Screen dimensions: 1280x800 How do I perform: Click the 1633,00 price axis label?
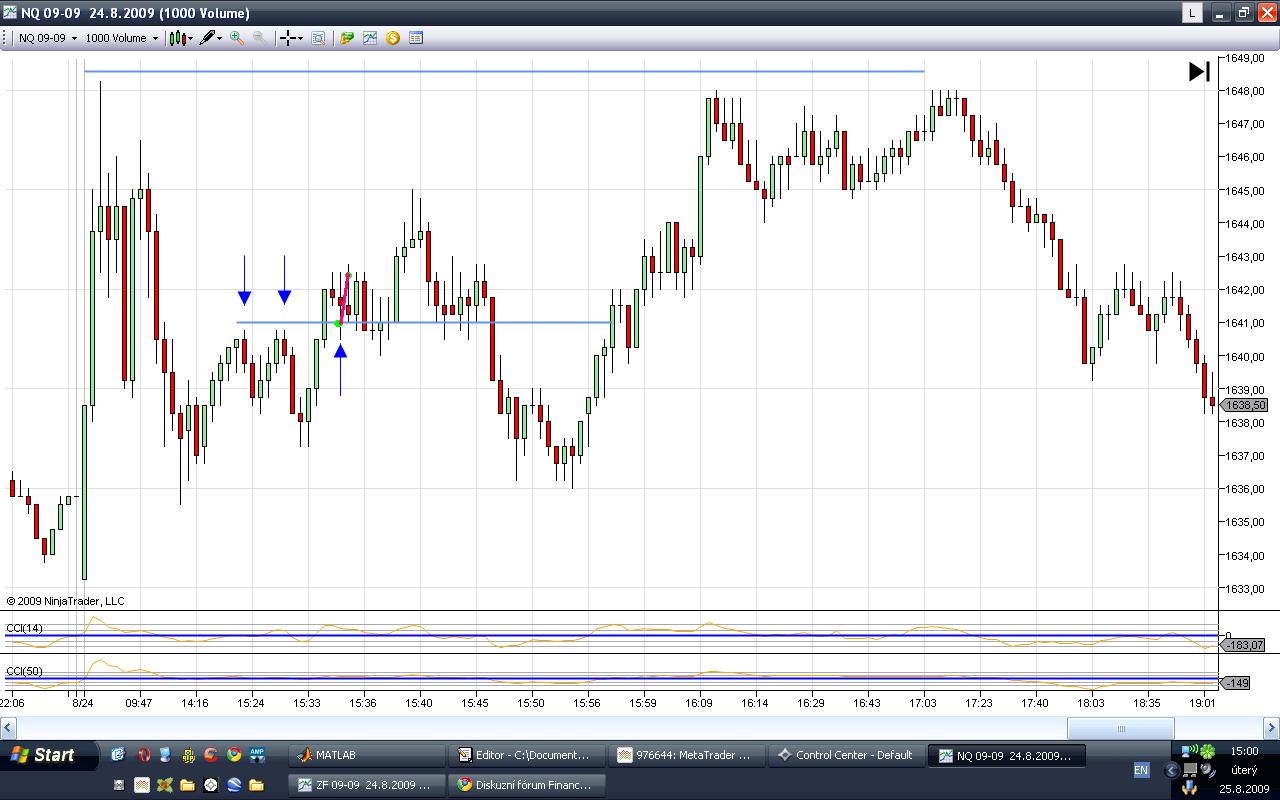tap(1245, 589)
